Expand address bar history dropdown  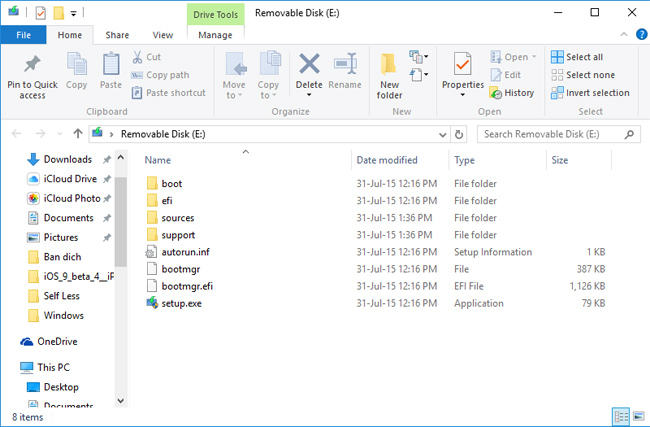(x=442, y=134)
